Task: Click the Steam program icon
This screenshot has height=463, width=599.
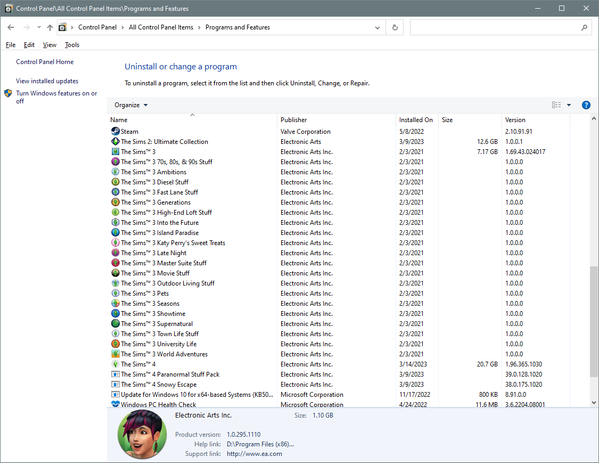Action: pos(115,131)
